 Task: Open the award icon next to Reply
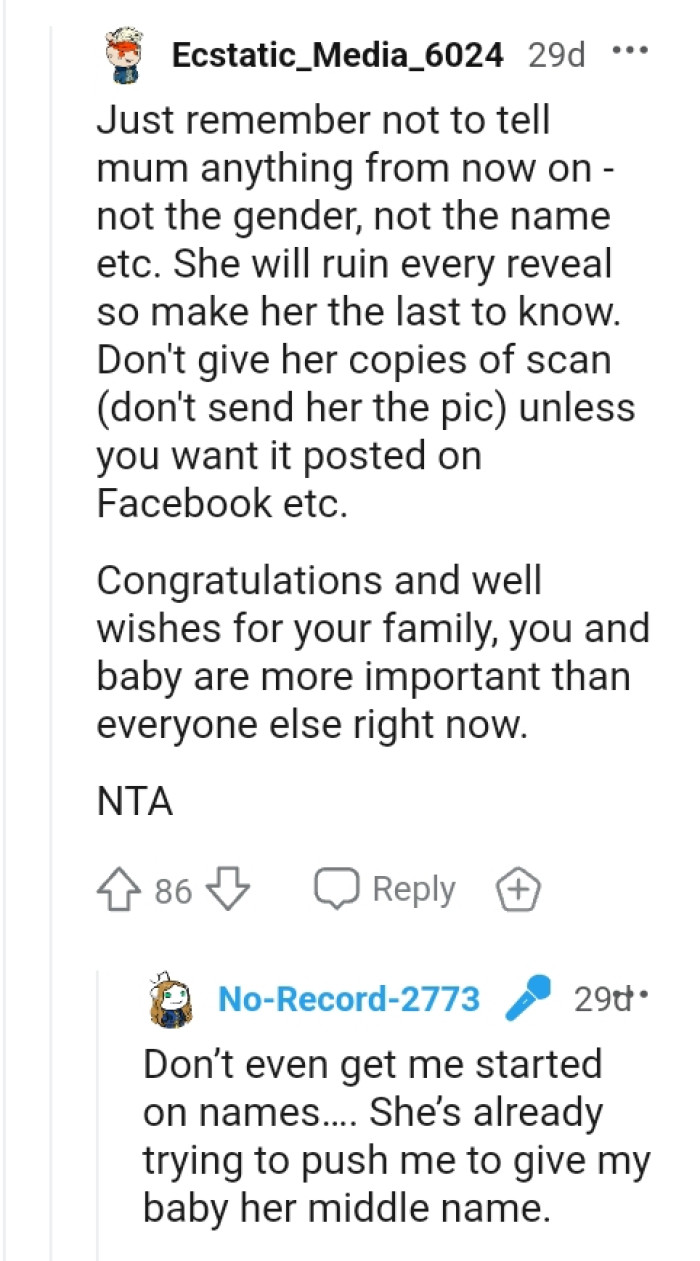[518, 888]
